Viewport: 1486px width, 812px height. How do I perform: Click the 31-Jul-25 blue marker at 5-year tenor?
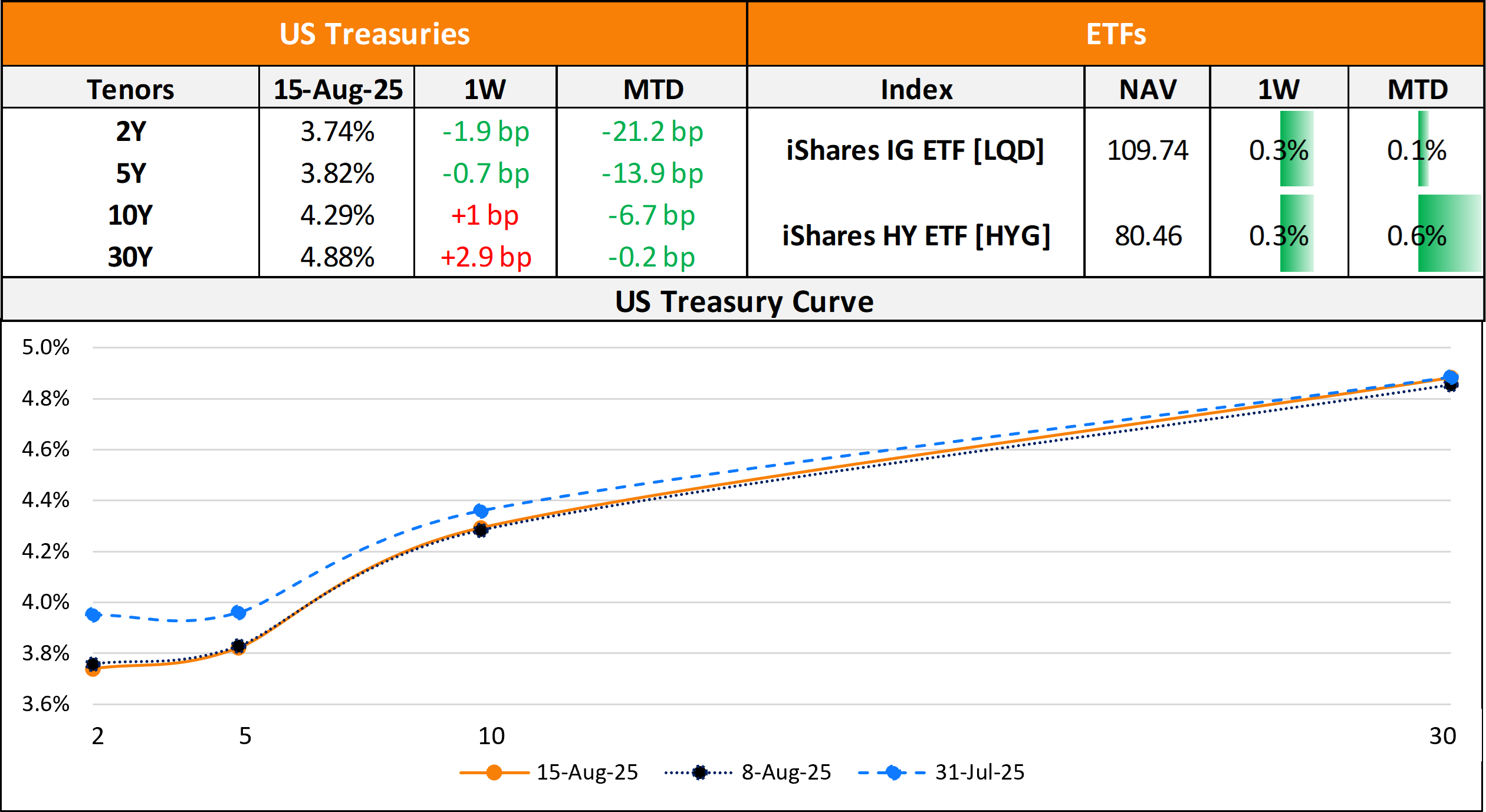pos(239,612)
